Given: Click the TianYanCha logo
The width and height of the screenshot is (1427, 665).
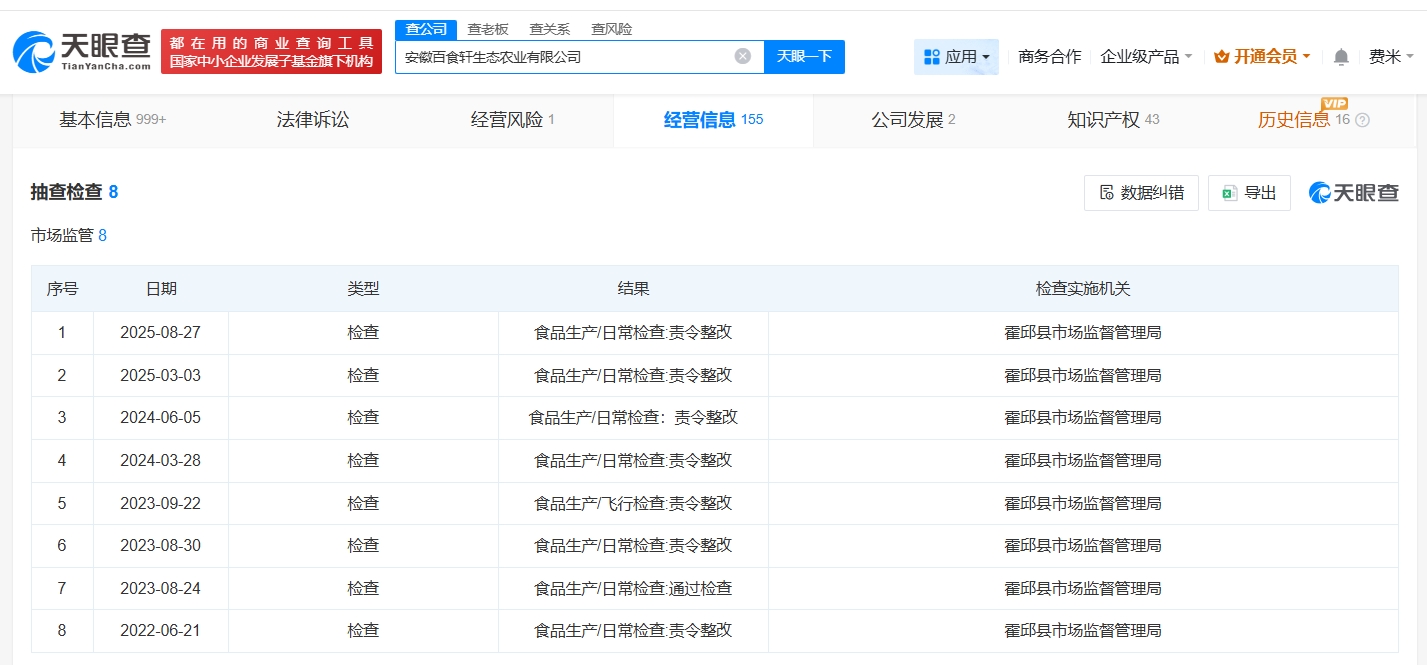Looking at the screenshot, I should (x=82, y=51).
